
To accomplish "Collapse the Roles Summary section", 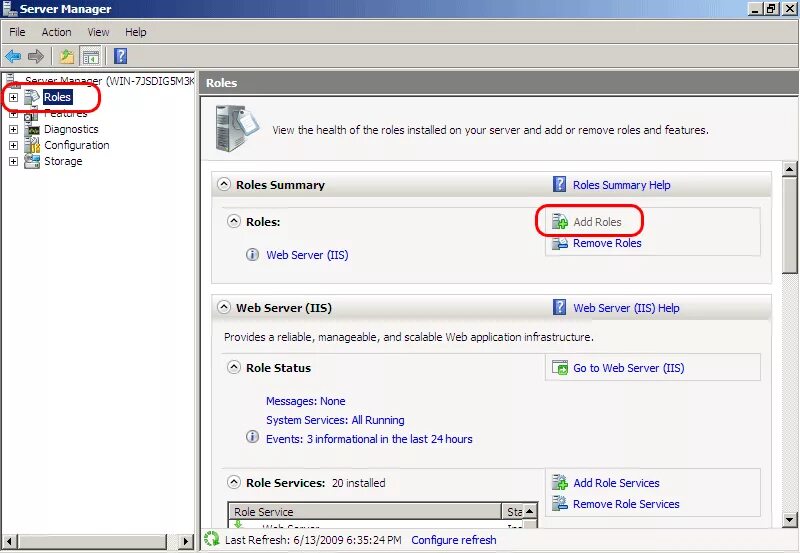I will click(223, 184).
